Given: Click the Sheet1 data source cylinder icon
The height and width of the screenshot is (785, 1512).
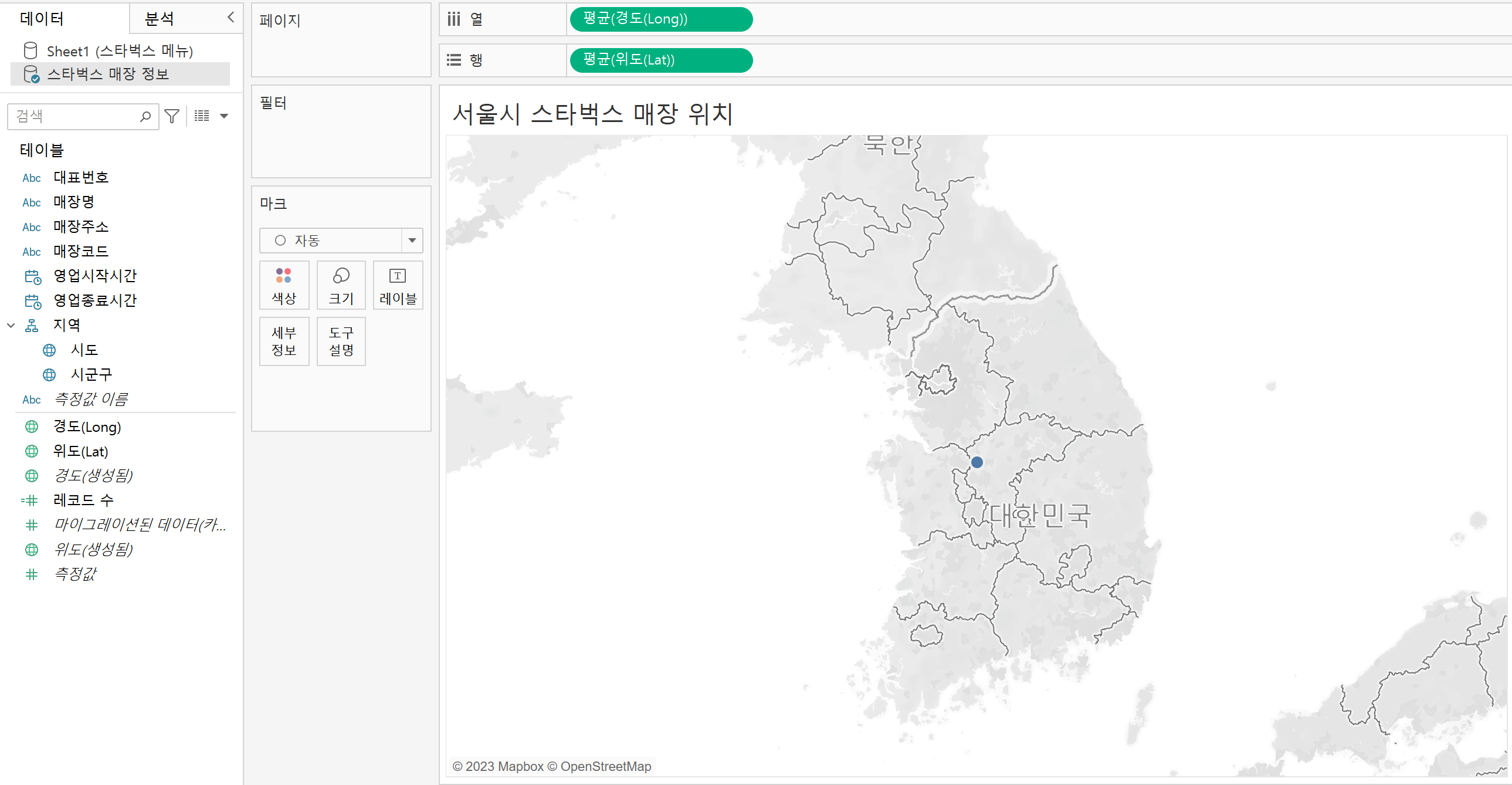Looking at the screenshot, I should (x=30, y=51).
